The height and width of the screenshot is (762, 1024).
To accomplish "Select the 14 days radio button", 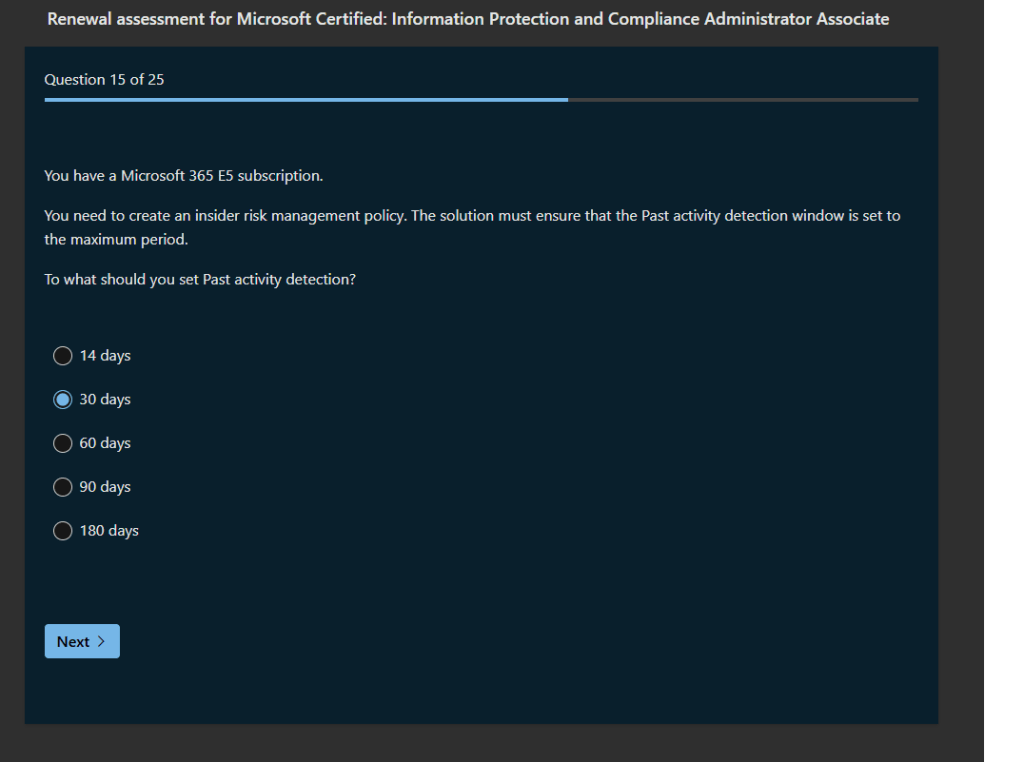I will [x=63, y=356].
